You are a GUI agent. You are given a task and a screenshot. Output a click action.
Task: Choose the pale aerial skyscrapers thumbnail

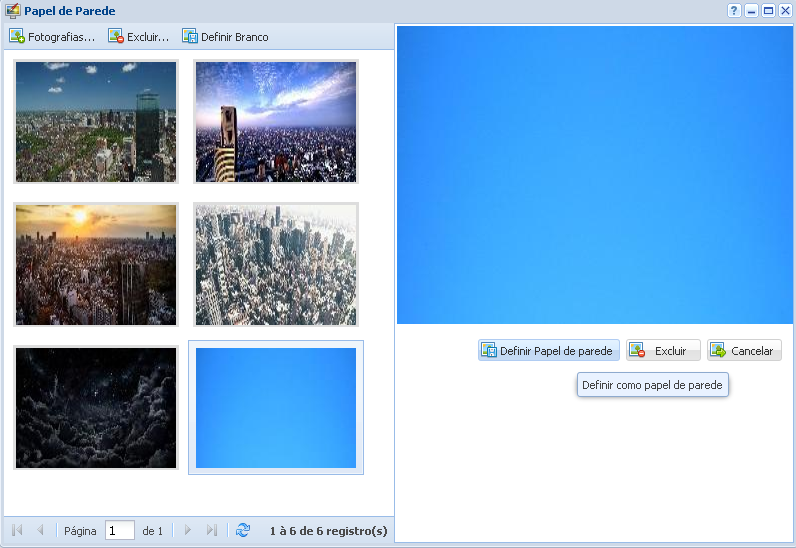(275, 265)
